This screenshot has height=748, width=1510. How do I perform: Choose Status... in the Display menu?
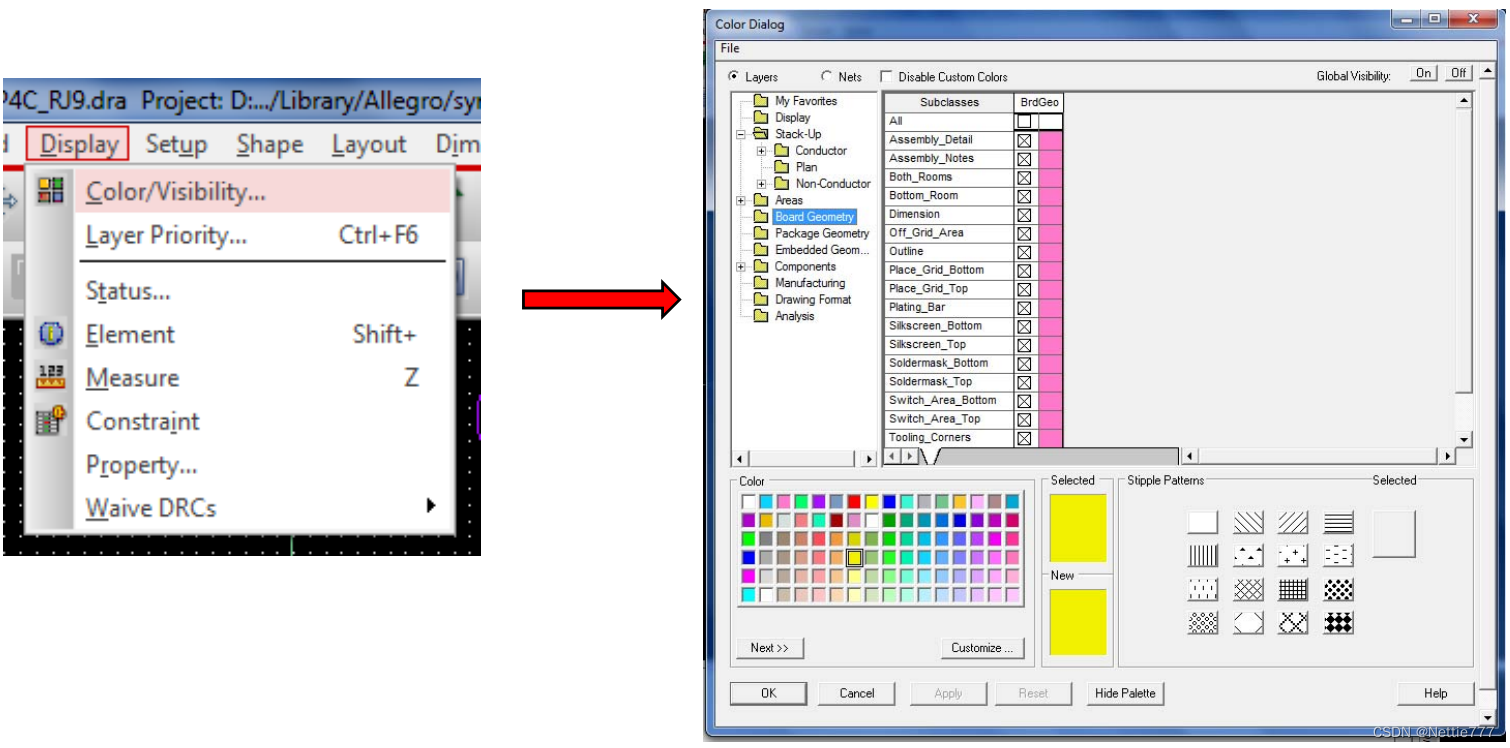coord(264,291)
